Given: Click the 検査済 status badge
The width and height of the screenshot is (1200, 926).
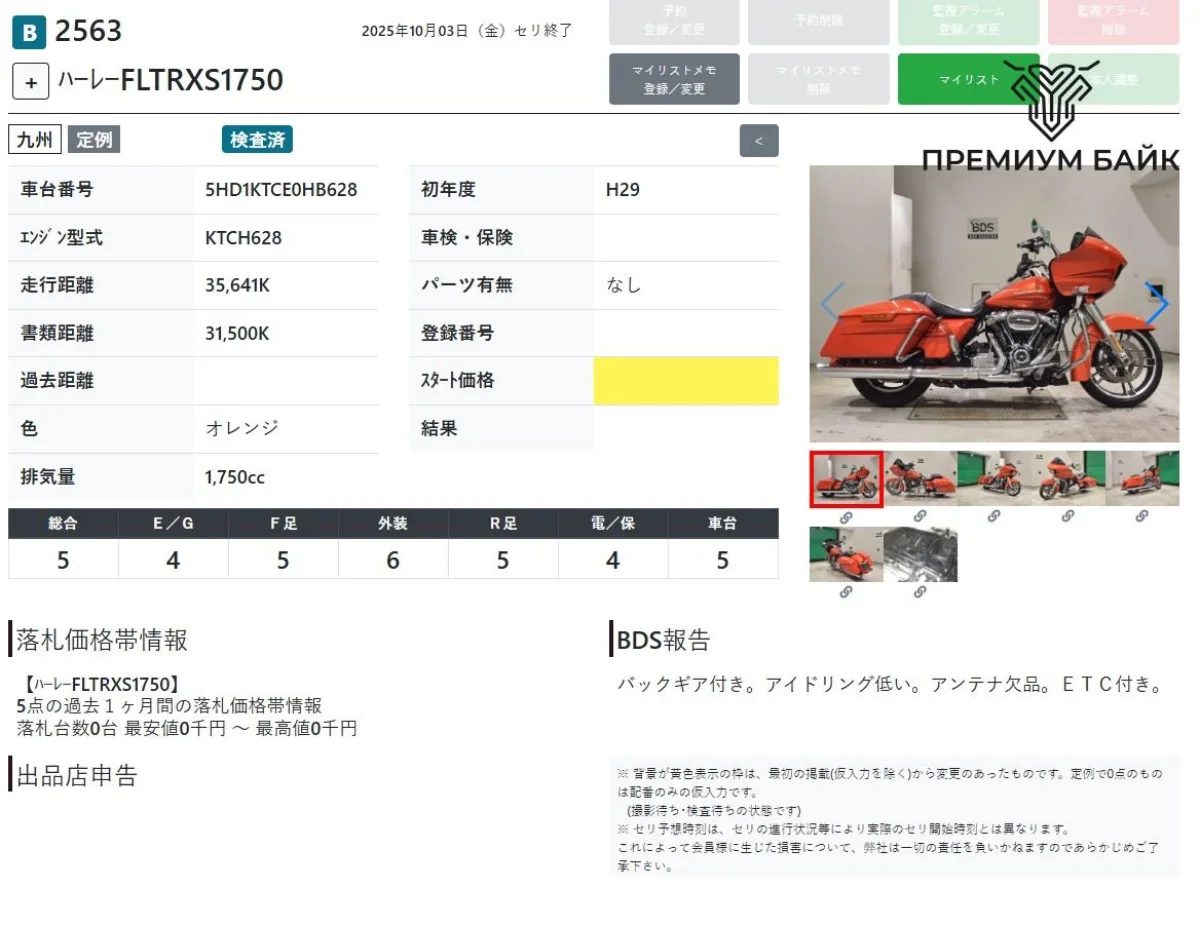Looking at the screenshot, I should [x=257, y=140].
